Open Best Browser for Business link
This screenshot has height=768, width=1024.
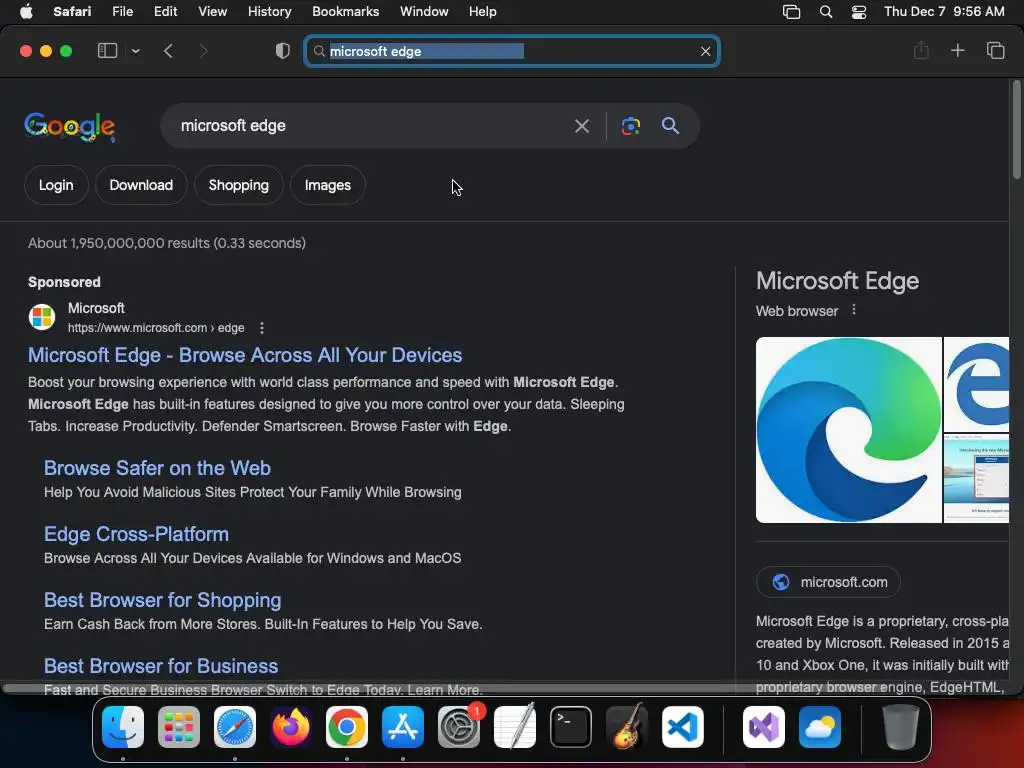[161, 666]
